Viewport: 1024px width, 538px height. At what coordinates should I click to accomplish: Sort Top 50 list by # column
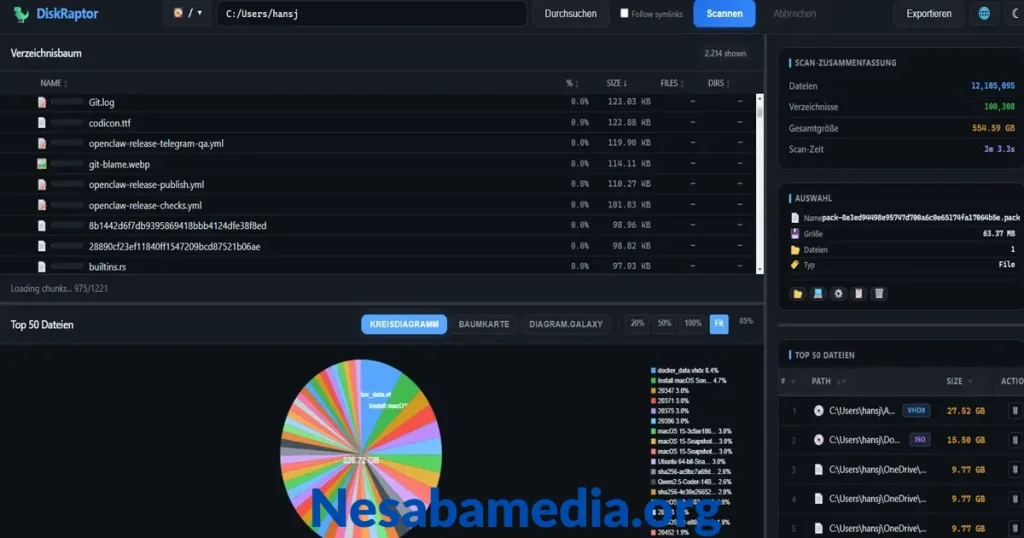click(787, 381)
